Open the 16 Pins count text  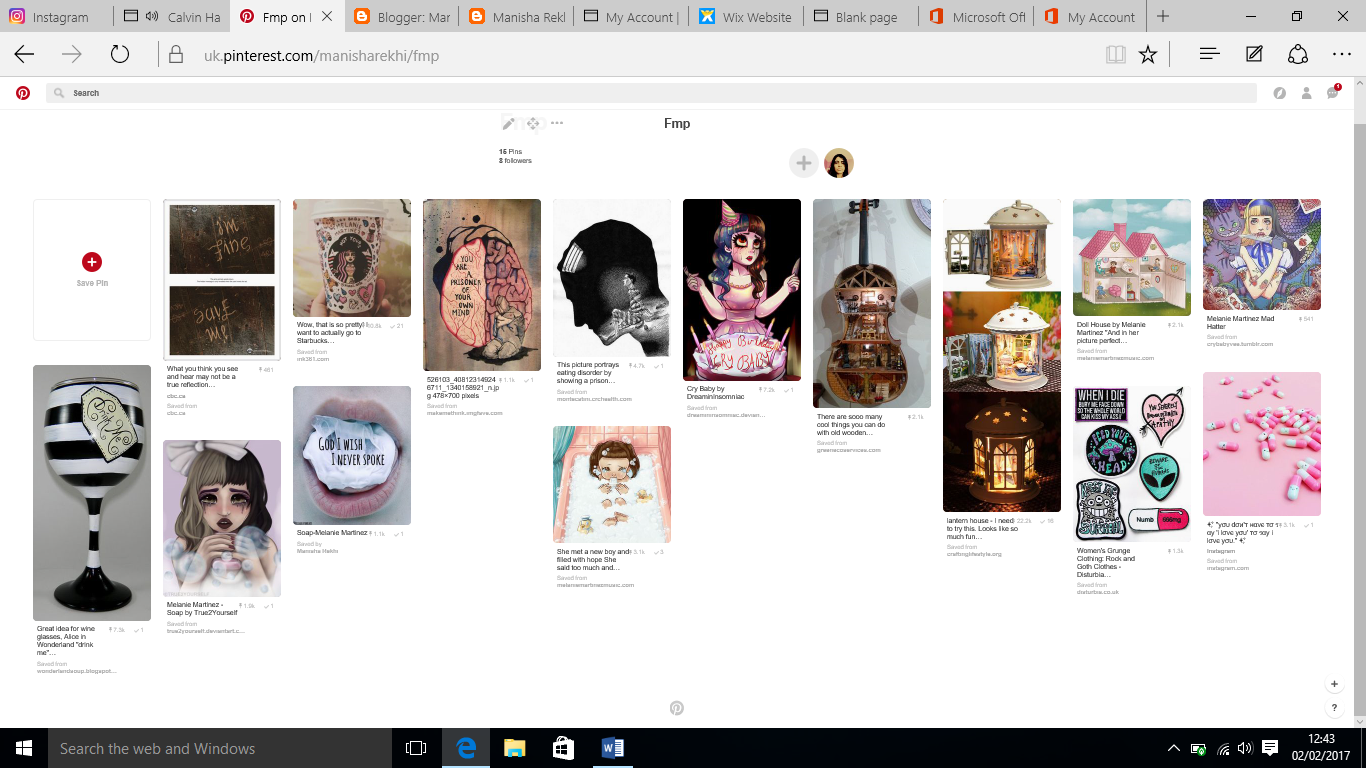pos(510,151)
